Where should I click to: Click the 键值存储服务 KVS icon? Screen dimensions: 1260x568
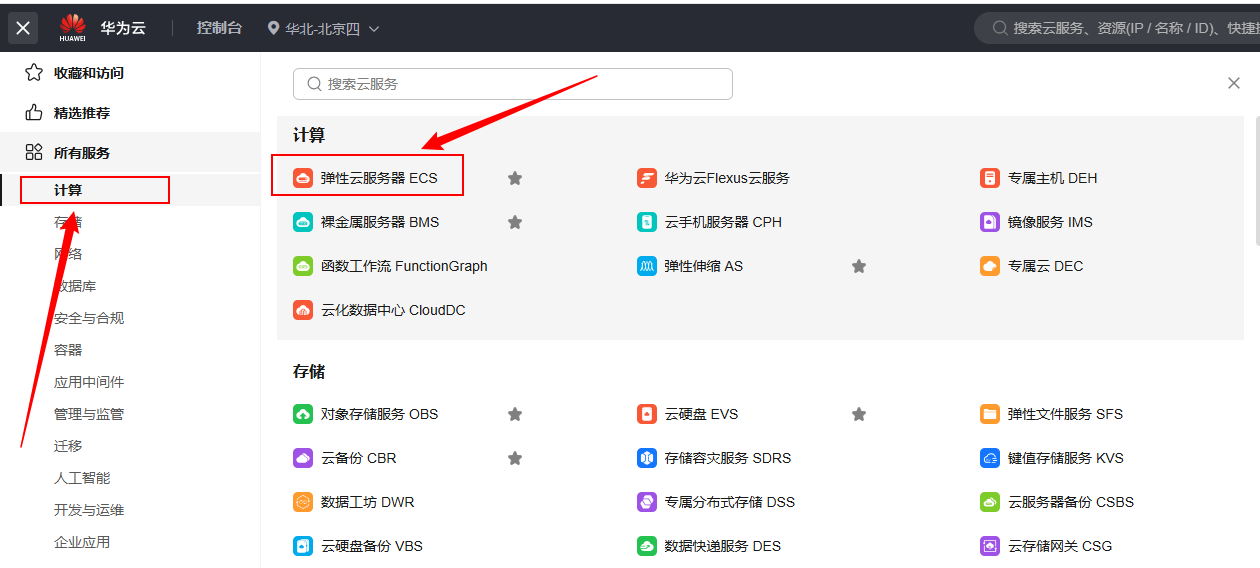point(990,458)
